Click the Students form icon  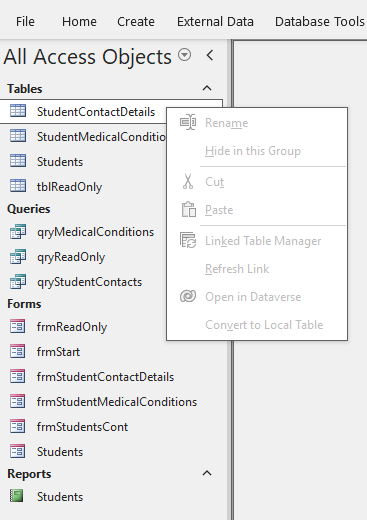tap(18, 452)
